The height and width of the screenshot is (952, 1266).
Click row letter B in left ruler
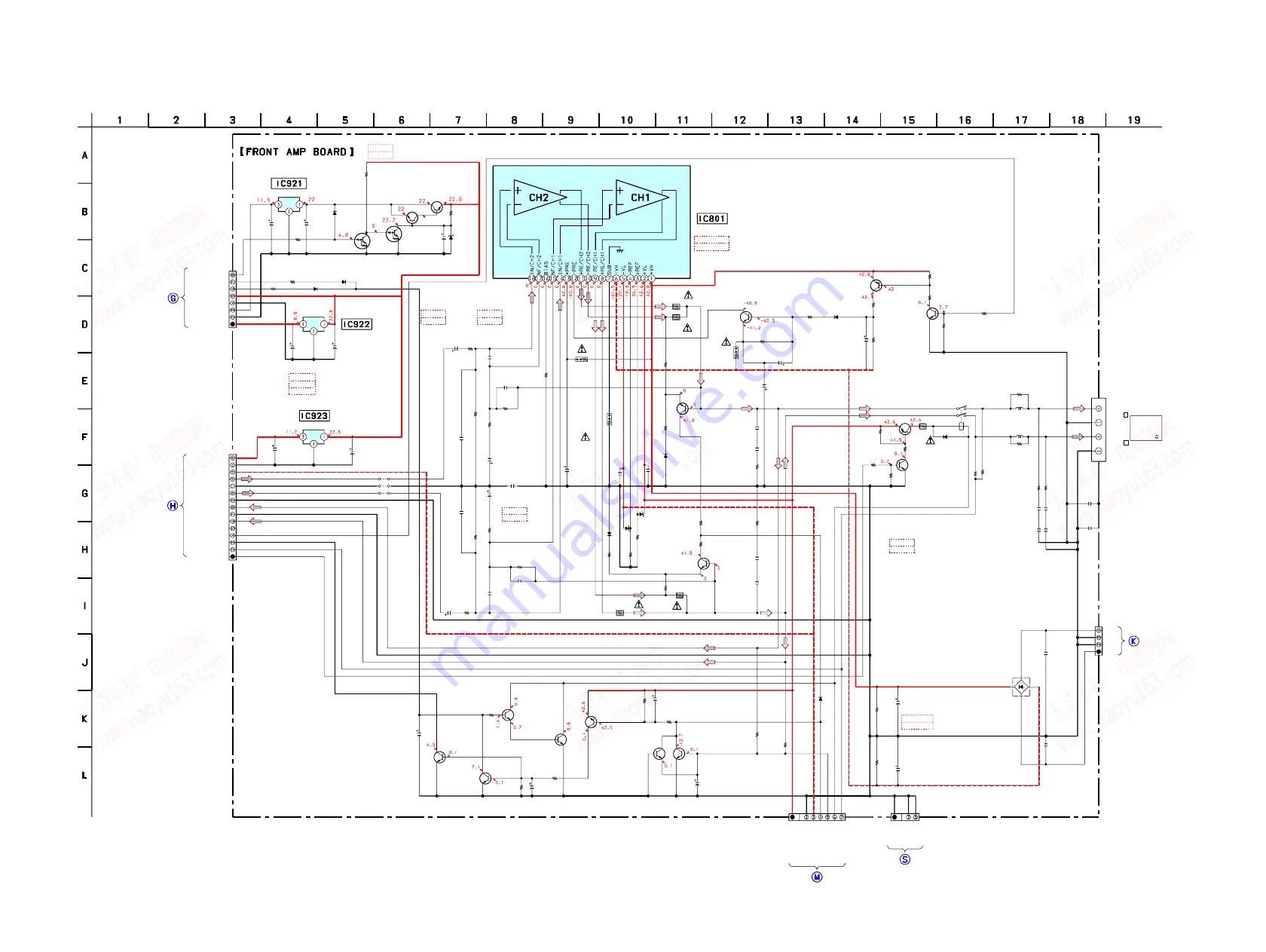coord(84,212)
